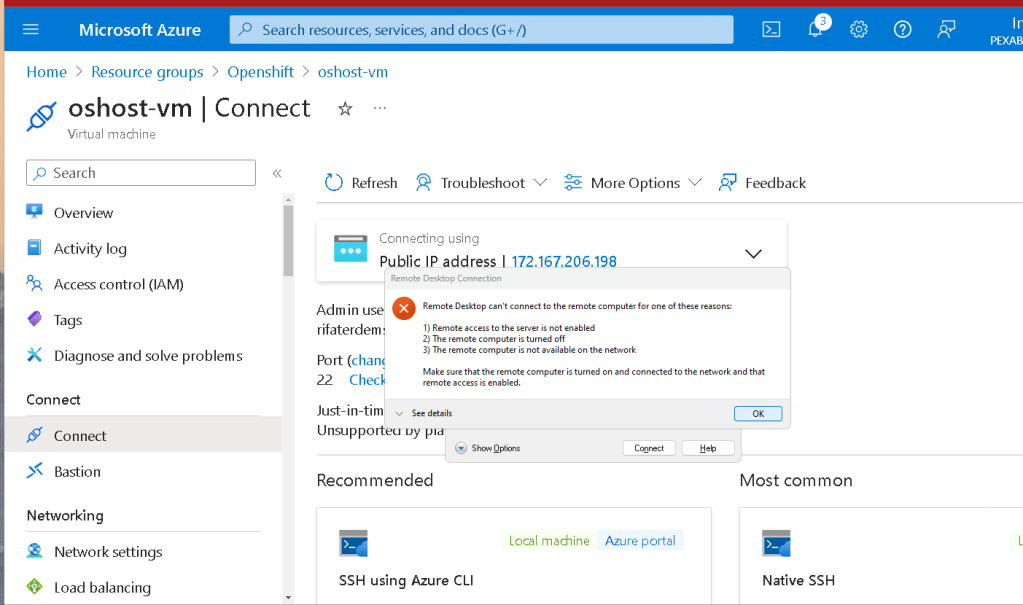1023x605 pixels.
Task: Click top bar feedback person icon
Action: [x=946, y=29]
